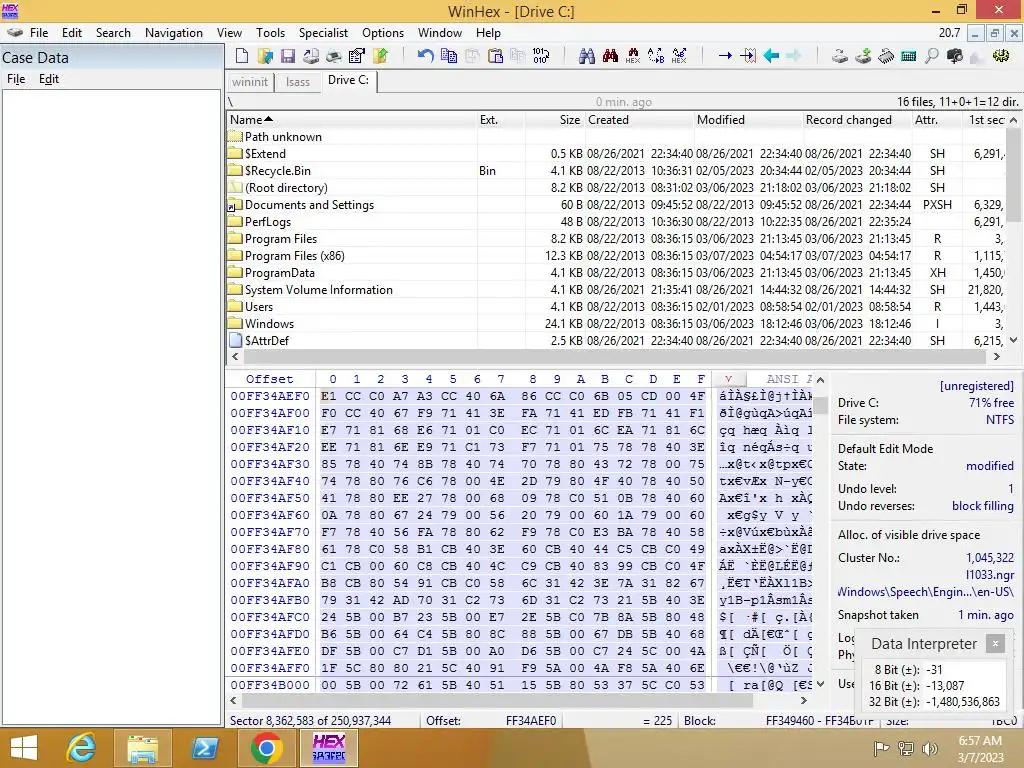Image resolution: width=1024 pixels, height=768 pixels.
Task: Click the Copy block toolbar icon
Action: tap(449, 56)
